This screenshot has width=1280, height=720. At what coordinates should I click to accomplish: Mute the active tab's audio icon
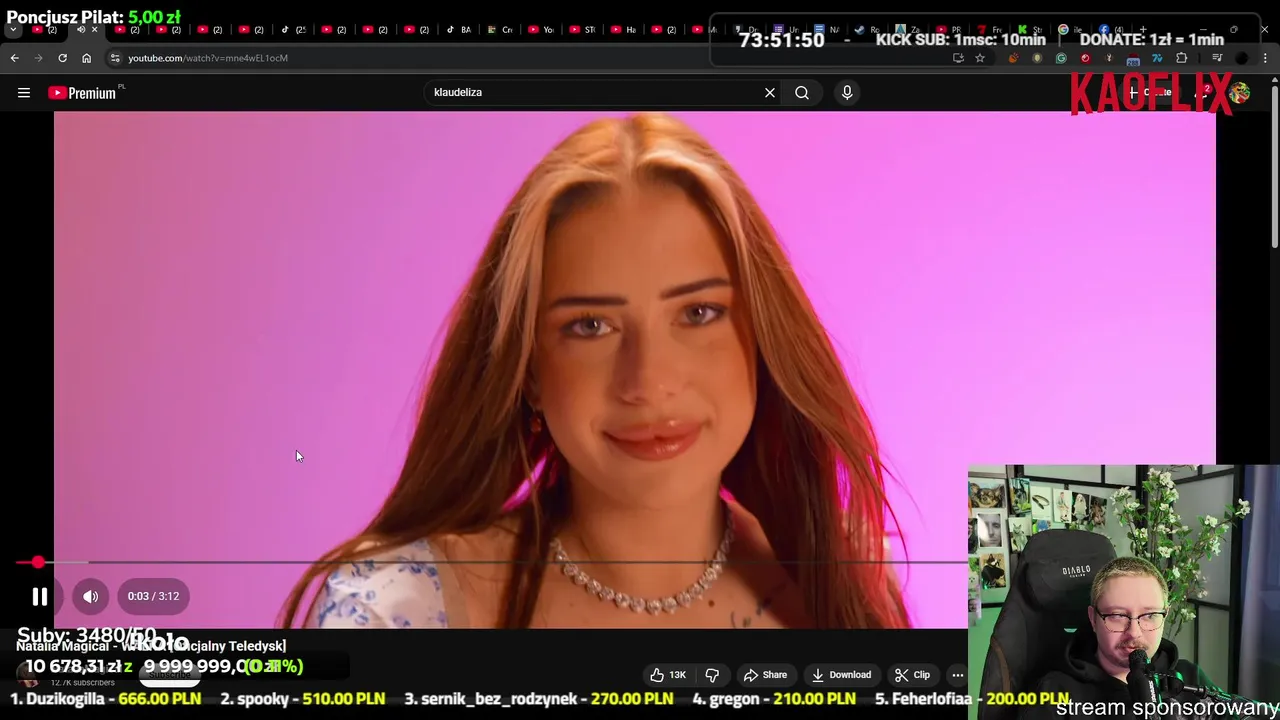pos(81,30)
